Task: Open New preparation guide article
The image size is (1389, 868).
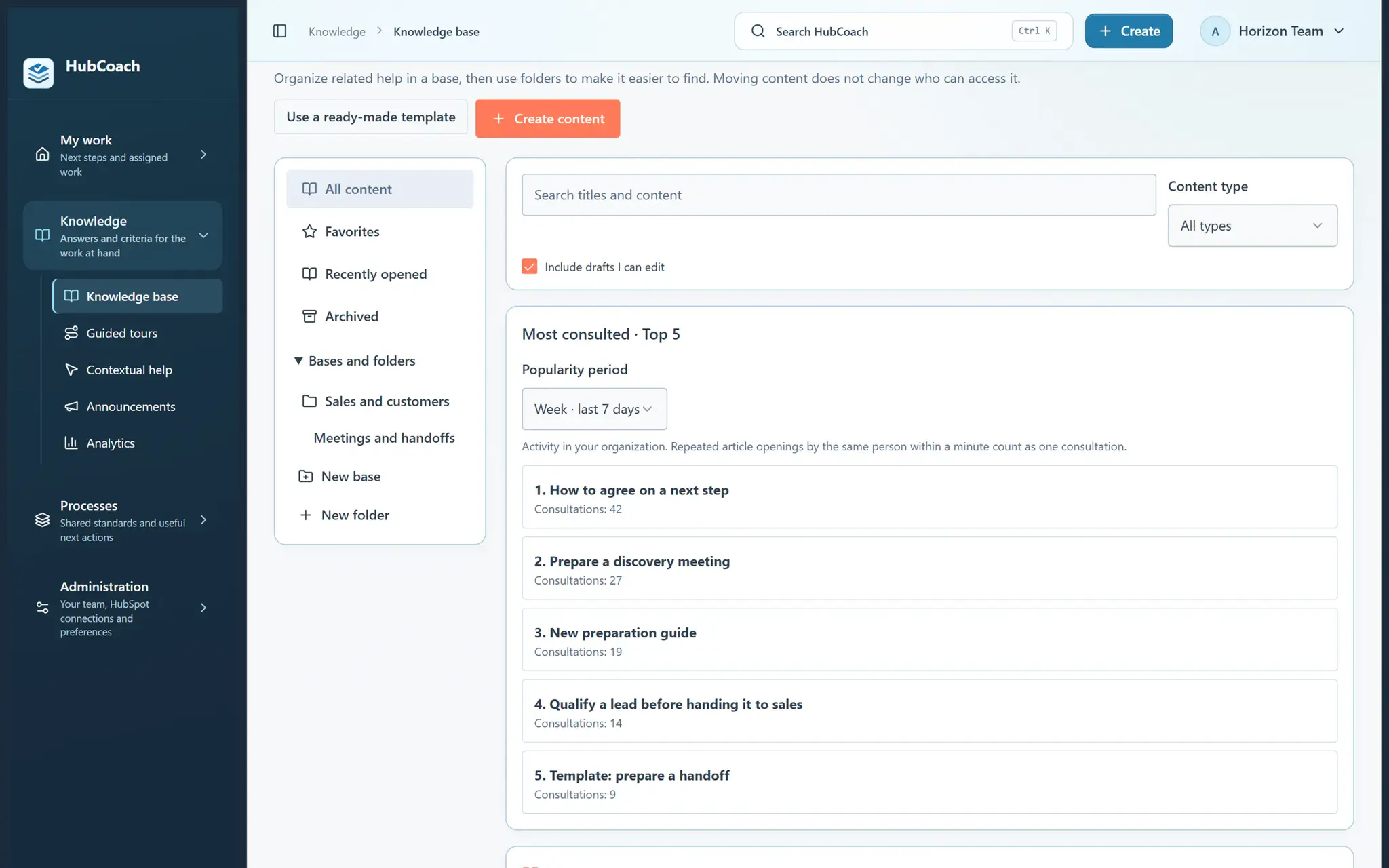Action: click(929, 639)
